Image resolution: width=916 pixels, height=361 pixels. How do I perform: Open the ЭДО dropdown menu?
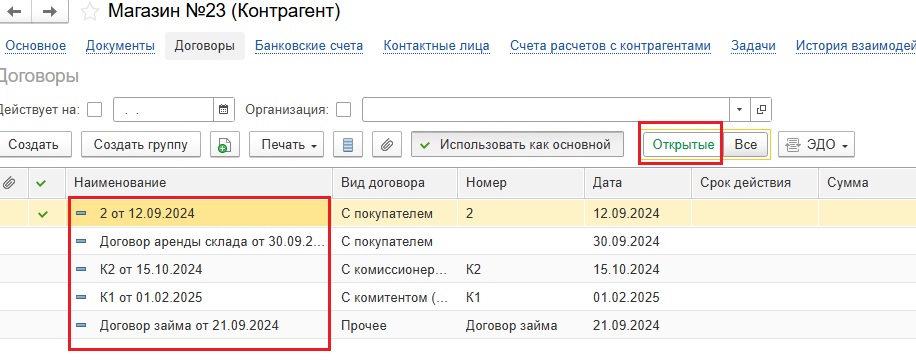(816, 145)
